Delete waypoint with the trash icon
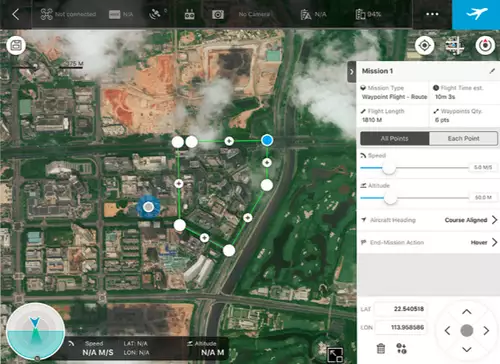Image resolution: width=500 pixels, height=364 pixels. click(381, 349)
